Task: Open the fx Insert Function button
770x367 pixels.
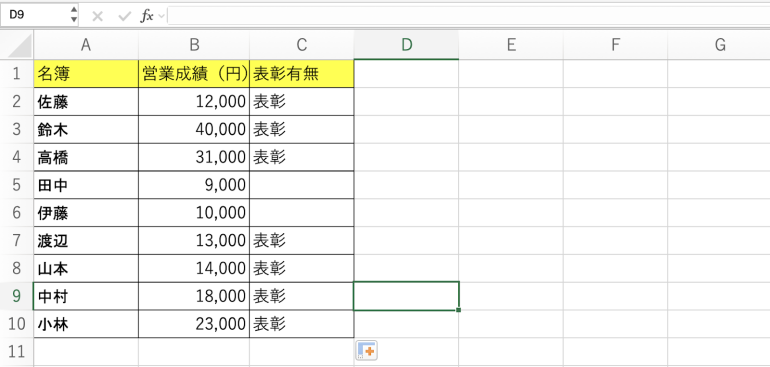Action: 147,16
